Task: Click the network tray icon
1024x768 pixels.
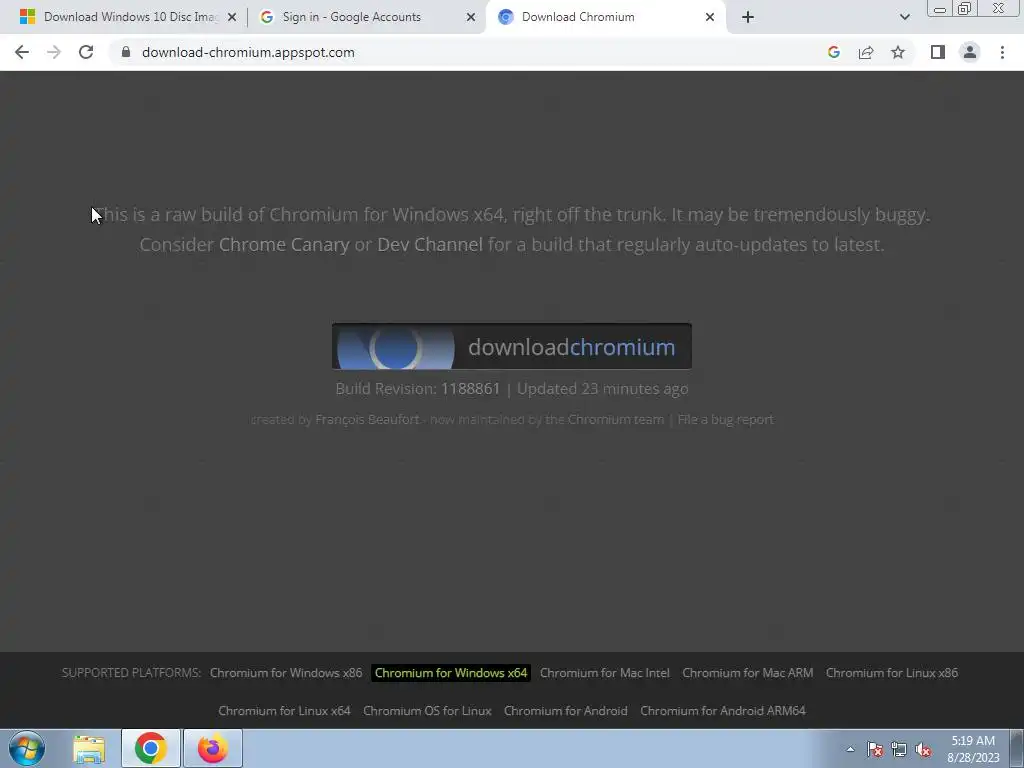Action: coord(899,750)
